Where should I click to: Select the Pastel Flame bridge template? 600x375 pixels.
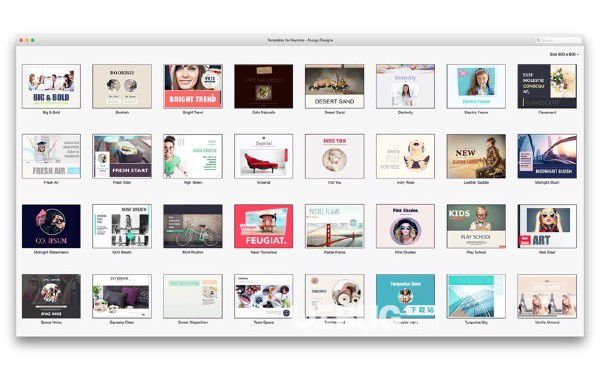coord(334,226)
